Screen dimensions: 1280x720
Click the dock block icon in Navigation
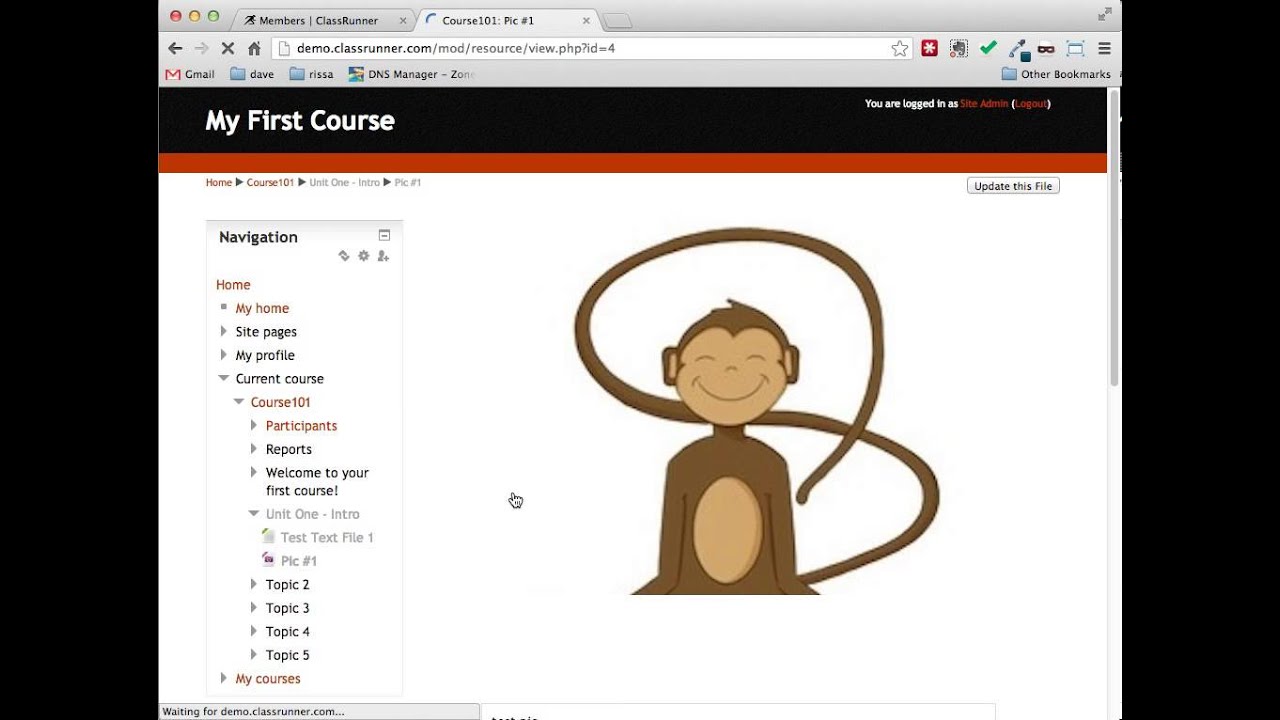coord(344,256)
